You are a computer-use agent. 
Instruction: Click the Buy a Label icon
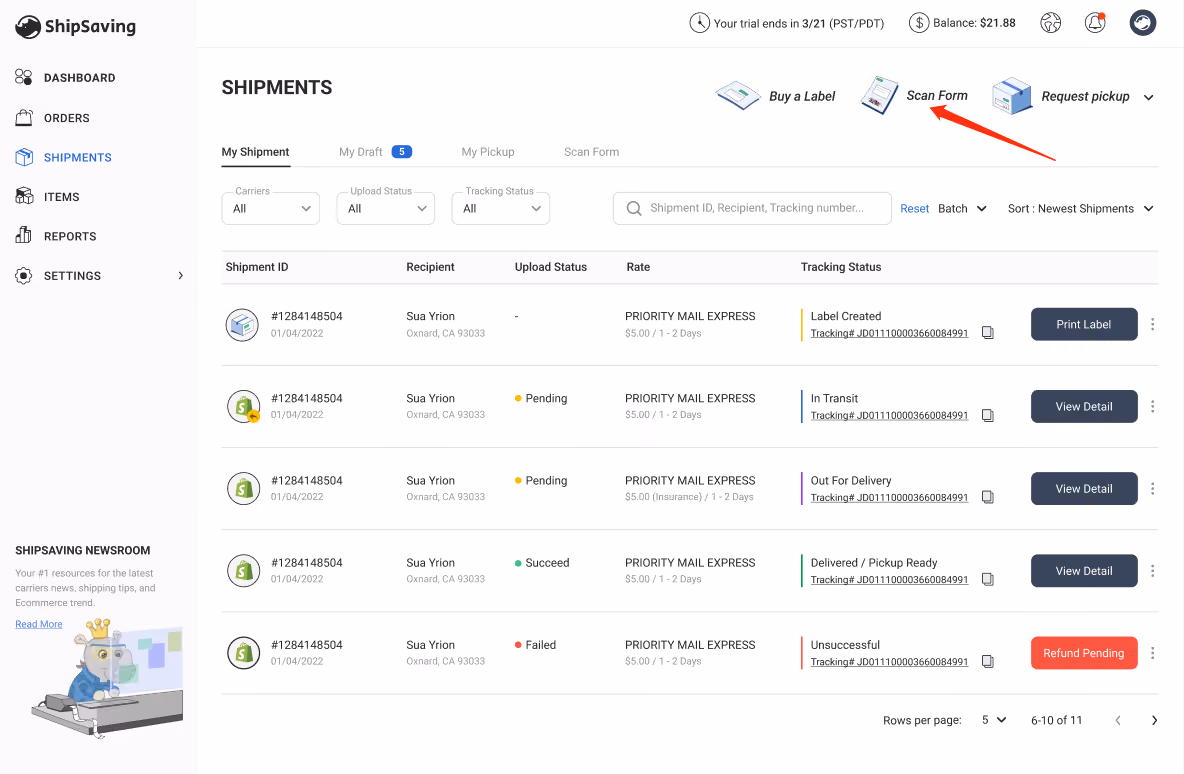pos(737,96)
